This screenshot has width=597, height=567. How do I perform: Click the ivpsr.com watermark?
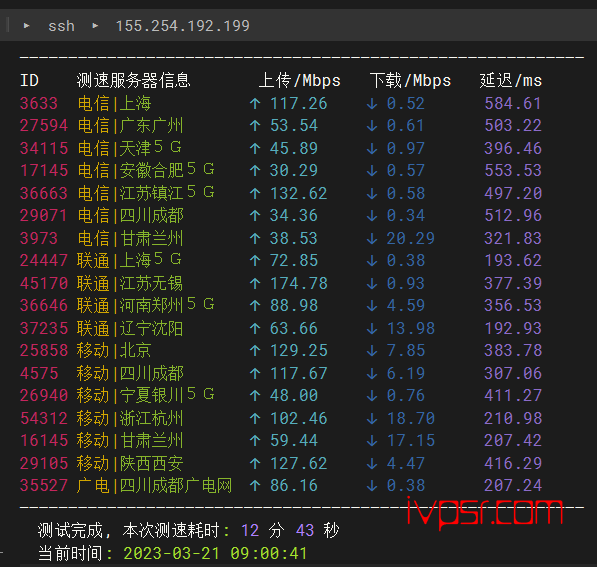[485, 512]
